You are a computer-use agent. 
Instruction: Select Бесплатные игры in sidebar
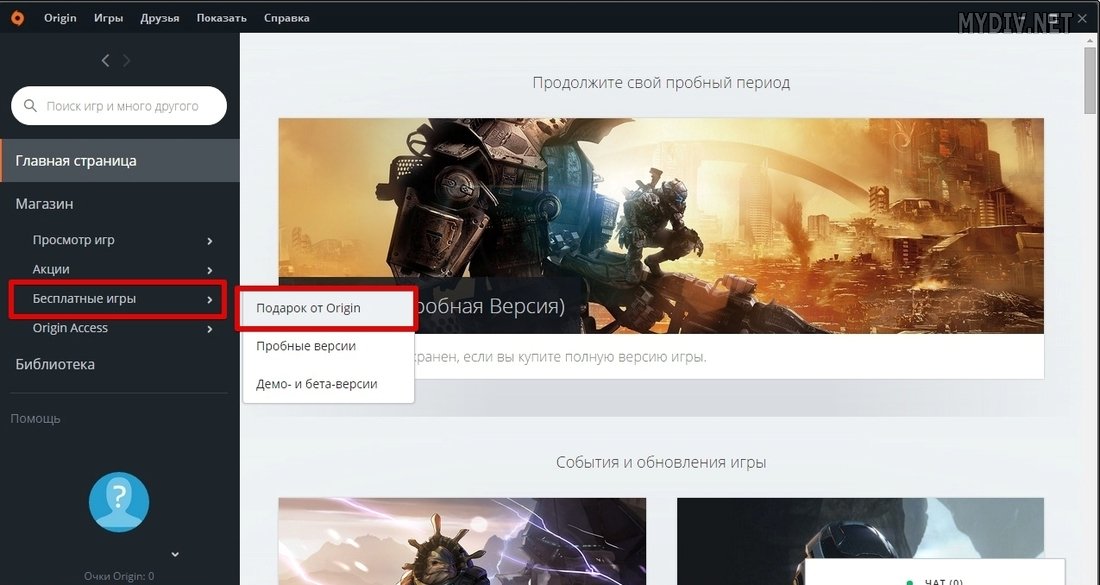point(84,299)
